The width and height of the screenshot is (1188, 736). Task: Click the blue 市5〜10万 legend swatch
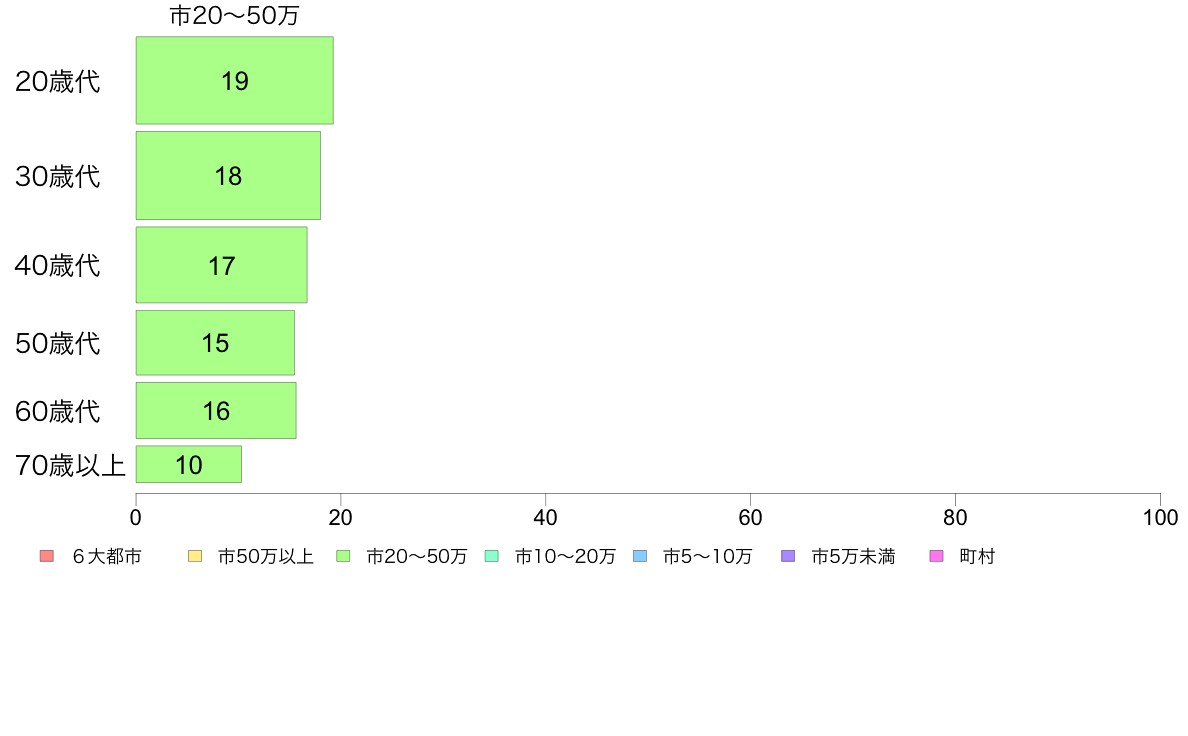click(639, 556)
